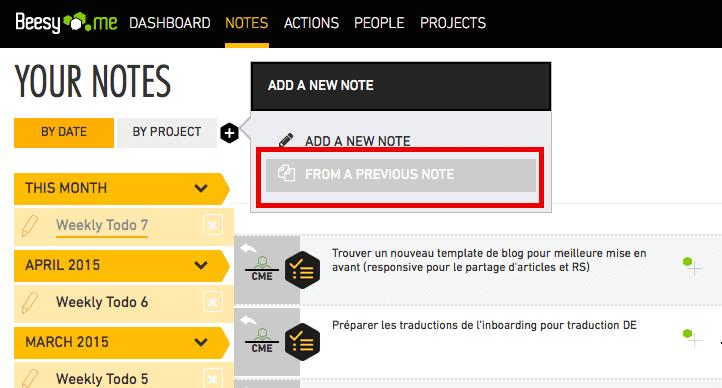Image resolution: width=722 pixels, height=388 pixels.
Task: Edit Weekly Todo 6 with pencil icon
Action: pos(30,302)
